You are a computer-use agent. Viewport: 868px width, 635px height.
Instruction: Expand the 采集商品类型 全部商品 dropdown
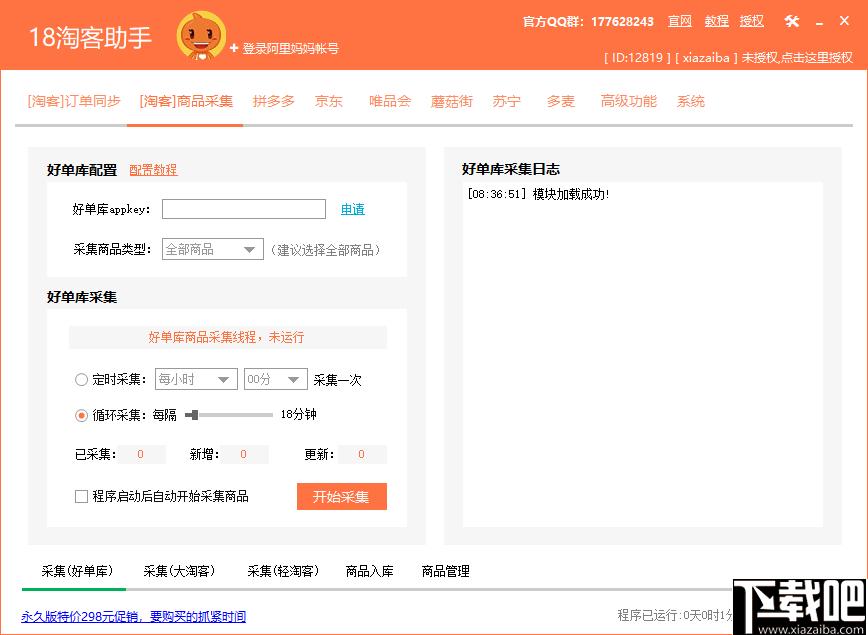[213, 250]
